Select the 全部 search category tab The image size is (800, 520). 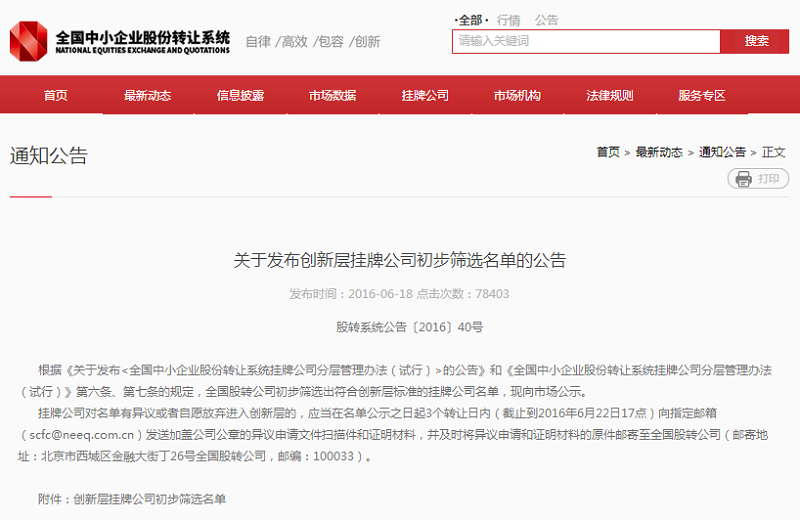tap(469, 20)
